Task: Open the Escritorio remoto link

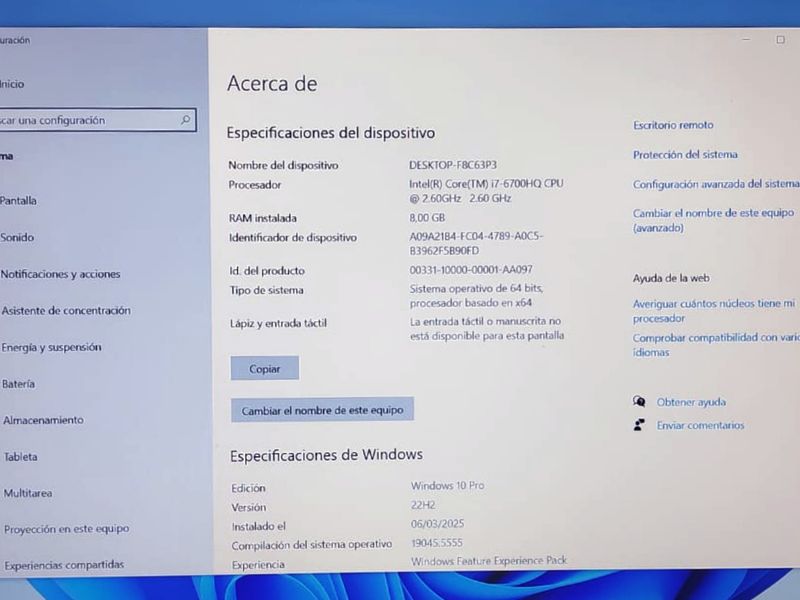Action: 673,125
